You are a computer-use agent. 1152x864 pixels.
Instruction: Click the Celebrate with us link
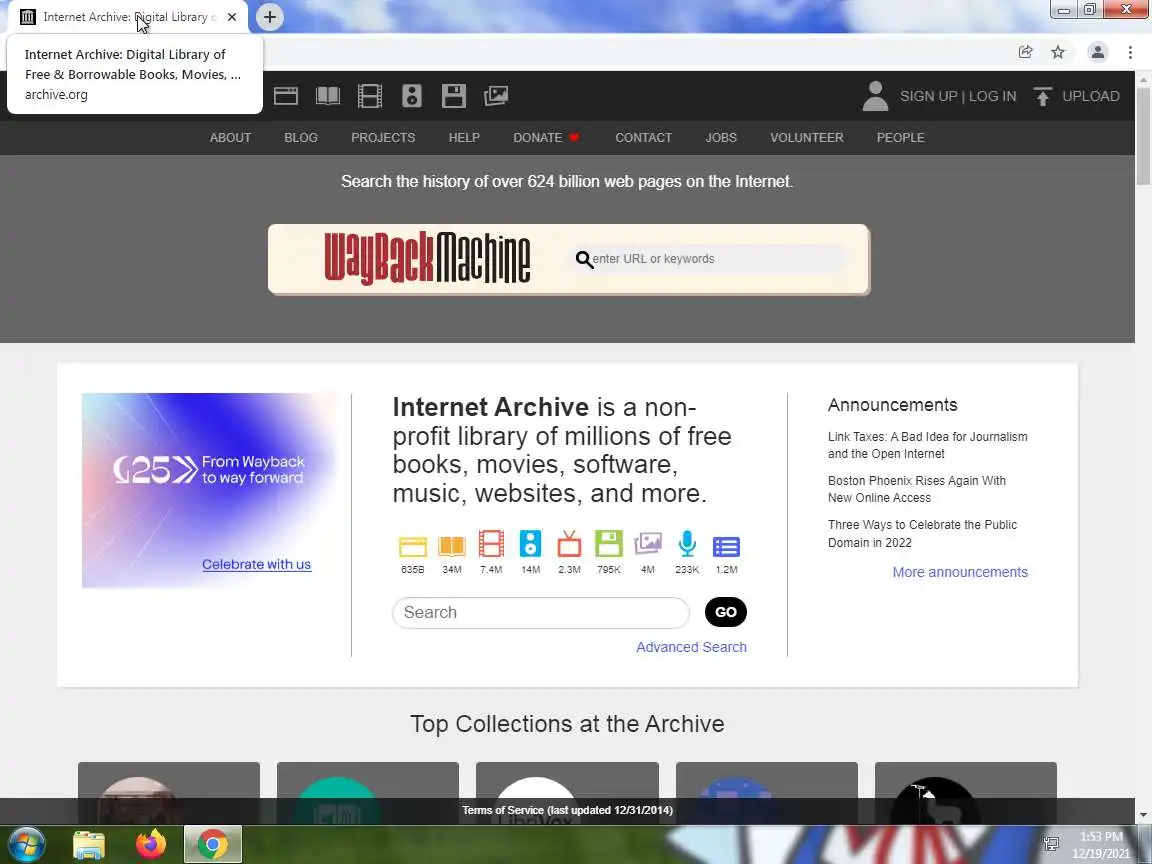click(256, 564)
